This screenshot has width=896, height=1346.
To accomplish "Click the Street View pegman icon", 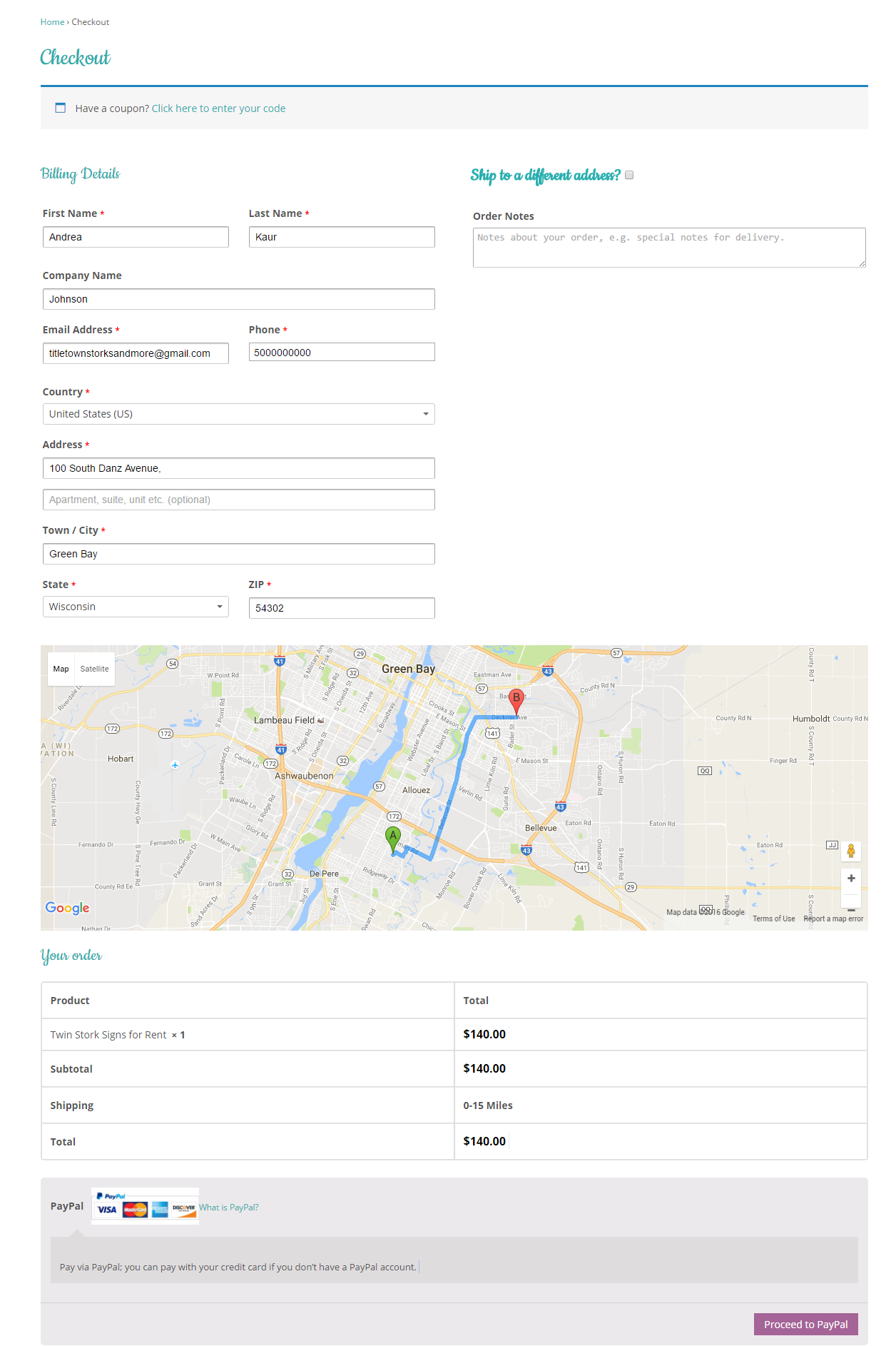I will [x=851, y=851].
